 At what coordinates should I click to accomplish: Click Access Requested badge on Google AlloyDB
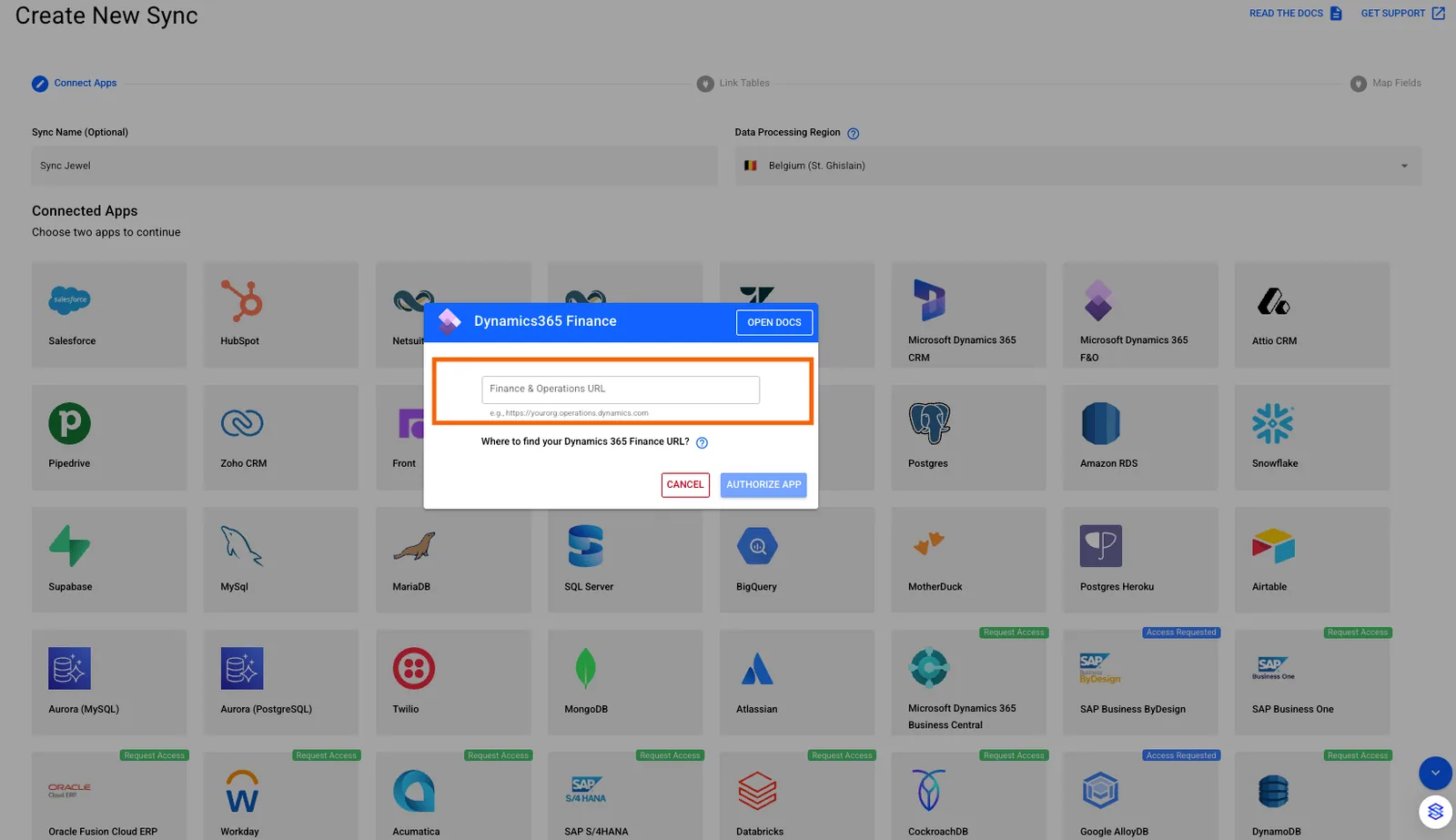(1181, 755)
